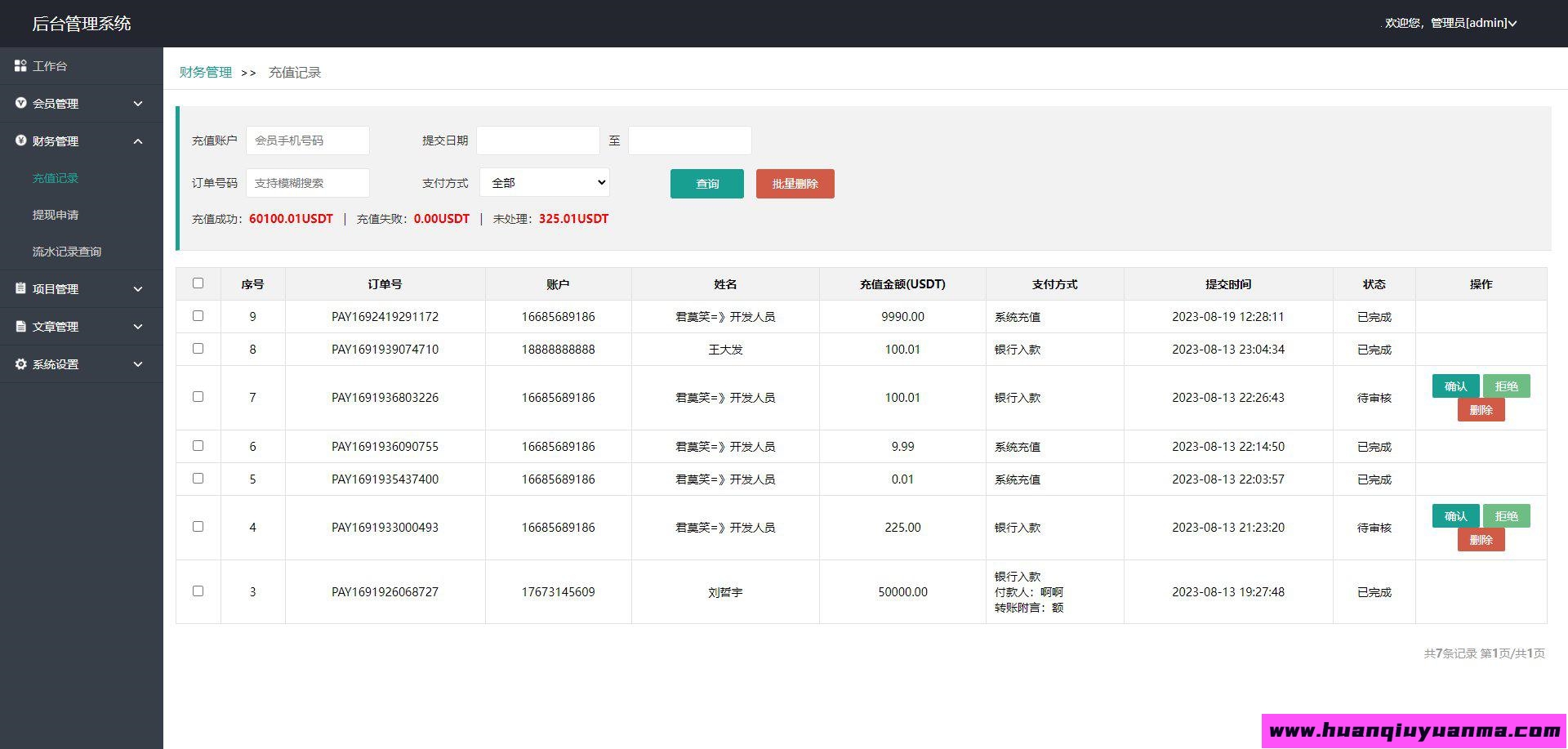
Task: Click the 工作台 dashboard icon in the sidebar
Action: (x=20, y=65)
